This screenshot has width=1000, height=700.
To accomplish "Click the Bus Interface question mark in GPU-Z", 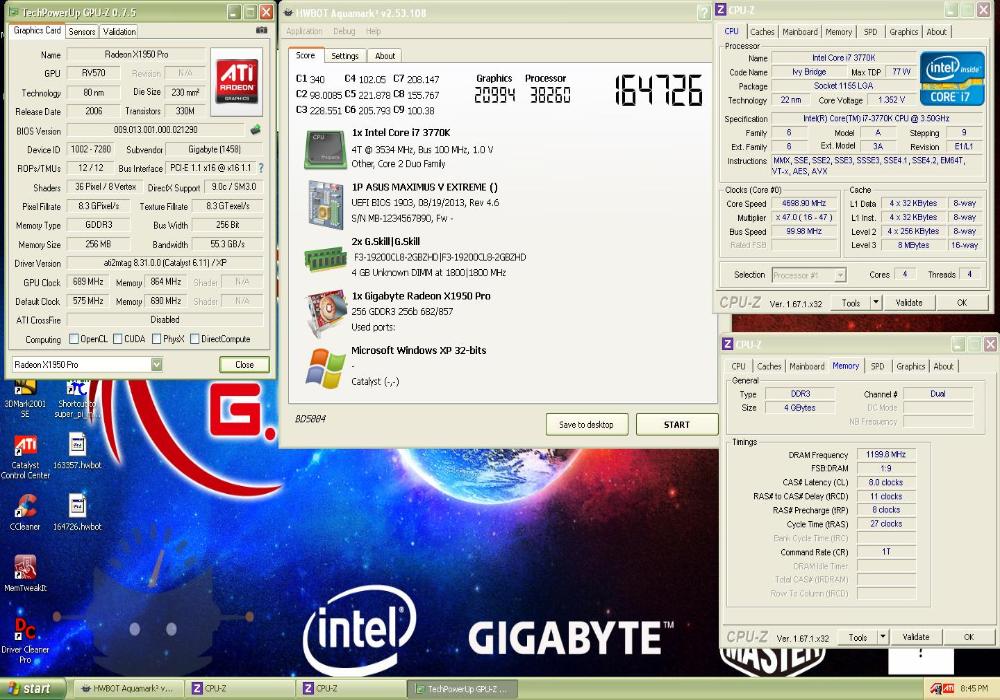I will tap(261, 168).
